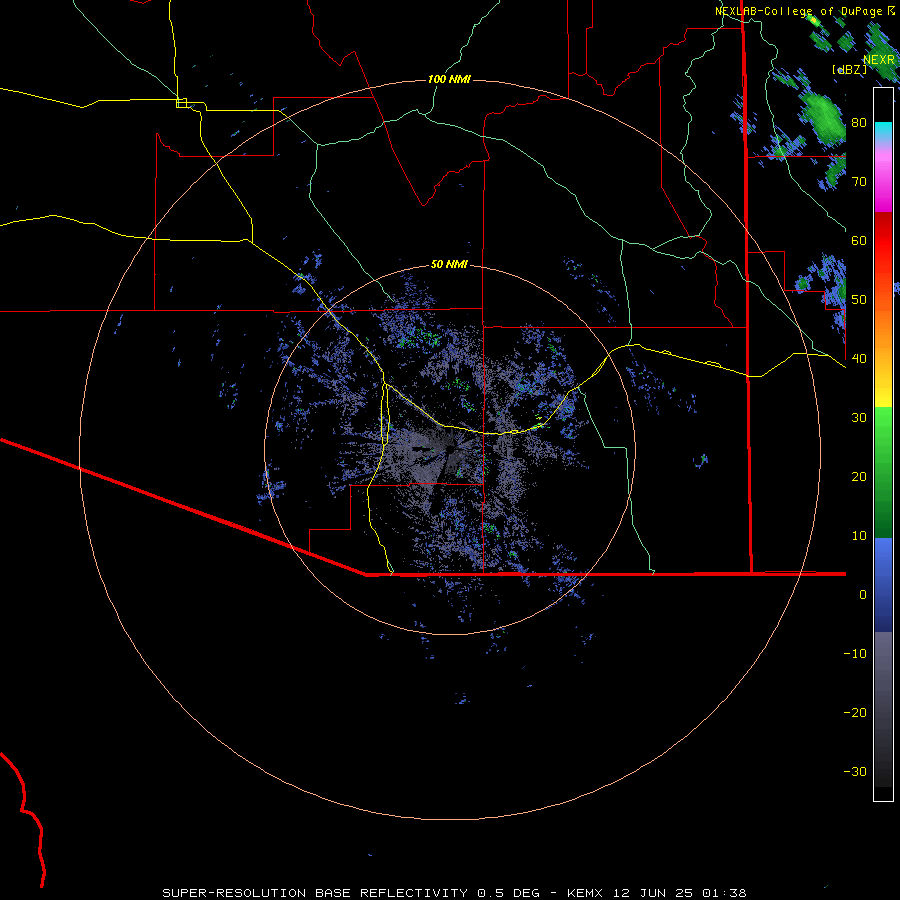This screenshot has width=900, height=900.
Task: Click the dBZ unit label
Action: click(849, 69)
